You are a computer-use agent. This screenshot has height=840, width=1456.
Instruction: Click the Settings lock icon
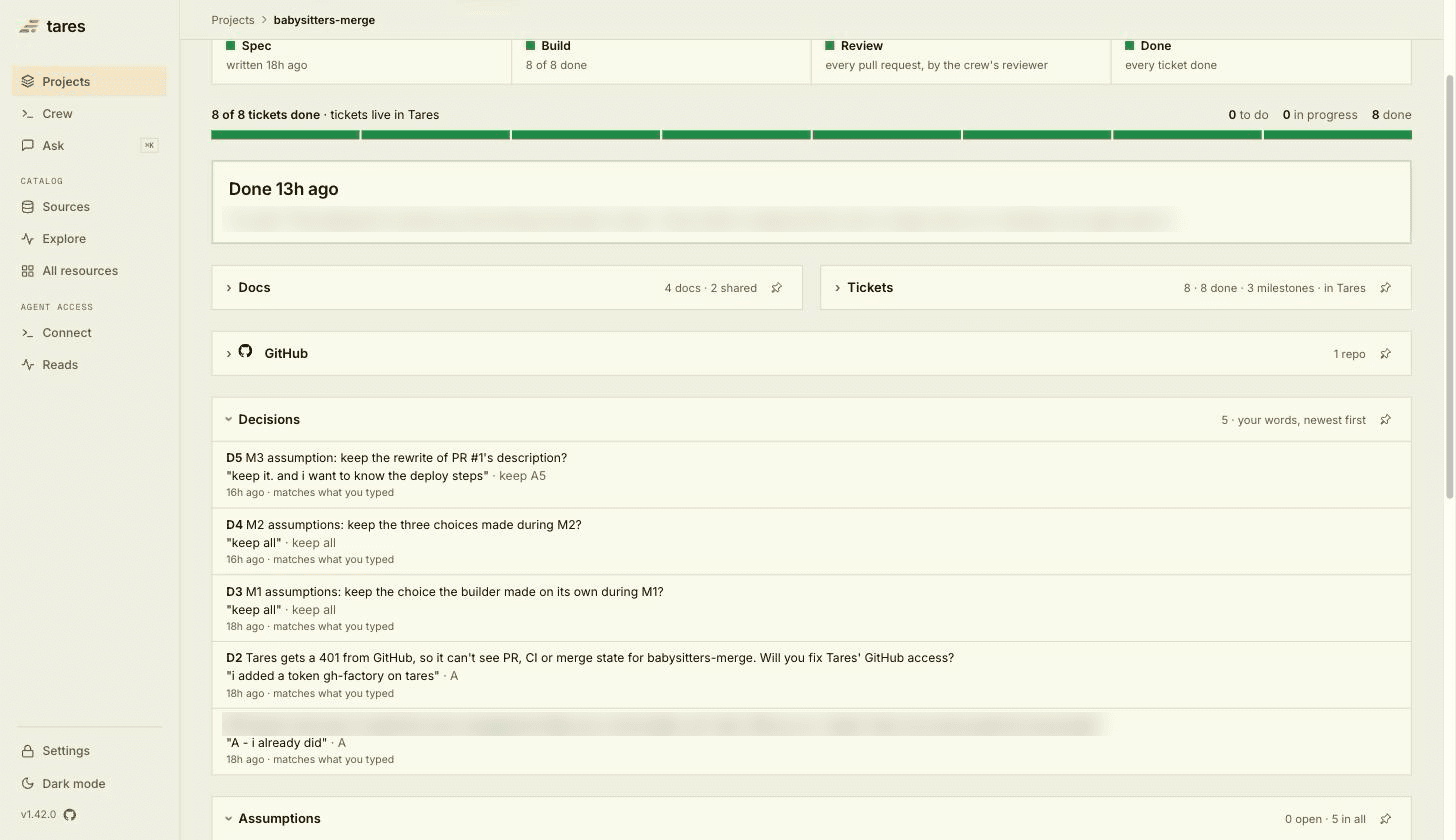[28, 751]
